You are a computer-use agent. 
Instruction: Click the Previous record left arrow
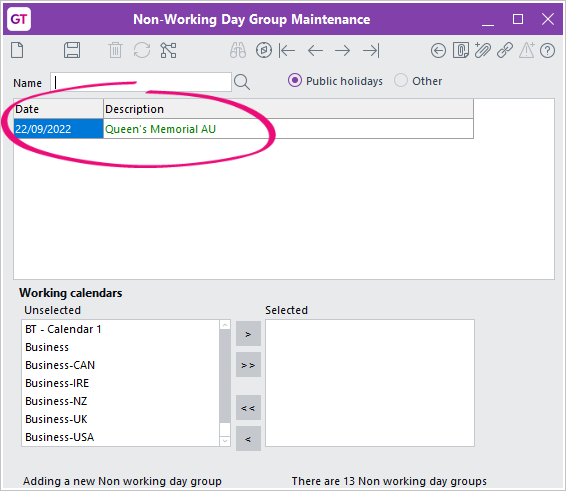pos(315,51)
